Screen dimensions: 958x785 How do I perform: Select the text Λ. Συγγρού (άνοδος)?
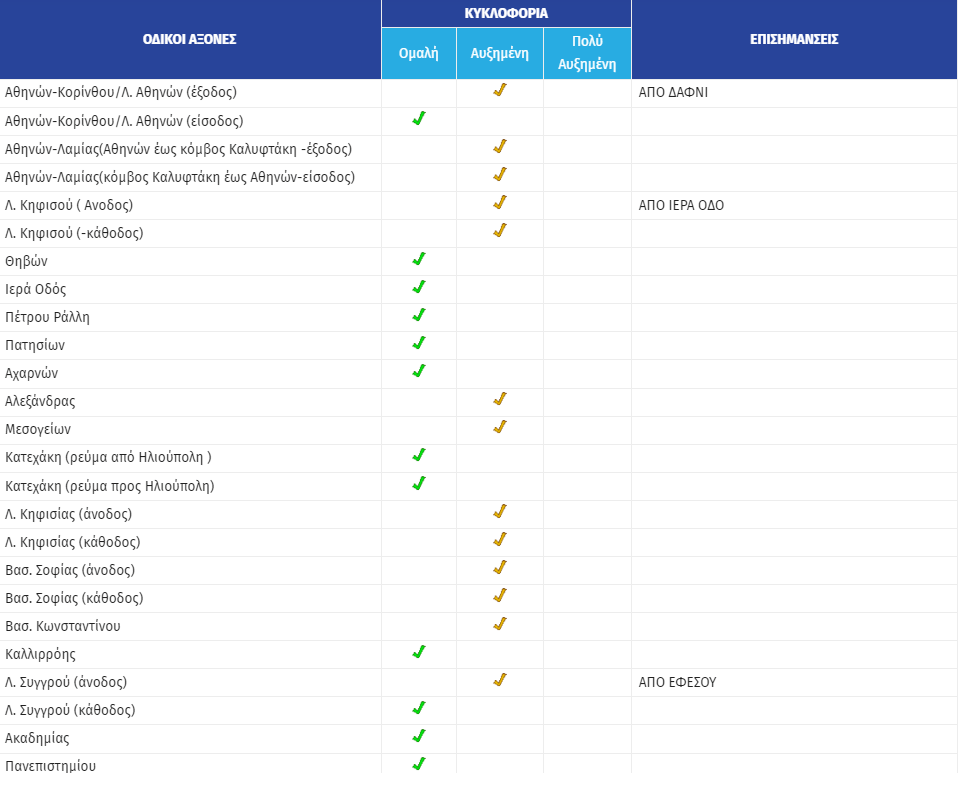pyautogui.click(x=66, y=682)
